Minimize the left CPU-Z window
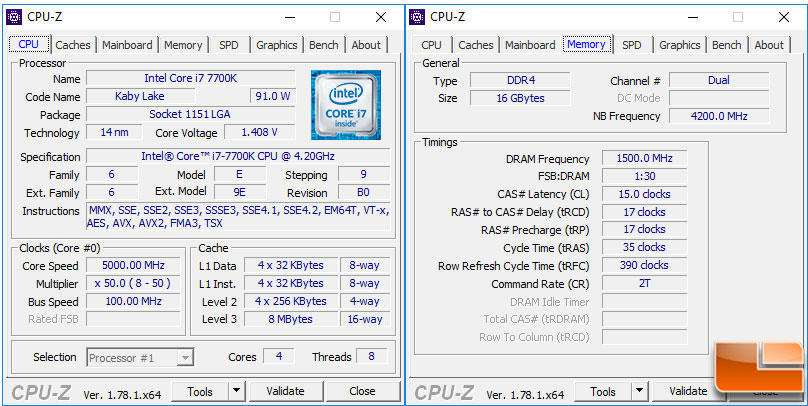Viewport: 808px width, 406px height. tap(290, 17)
